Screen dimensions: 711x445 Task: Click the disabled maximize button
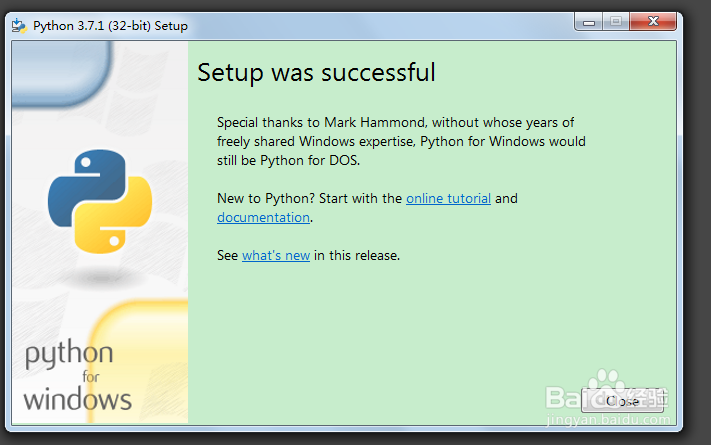coord(616,21)
